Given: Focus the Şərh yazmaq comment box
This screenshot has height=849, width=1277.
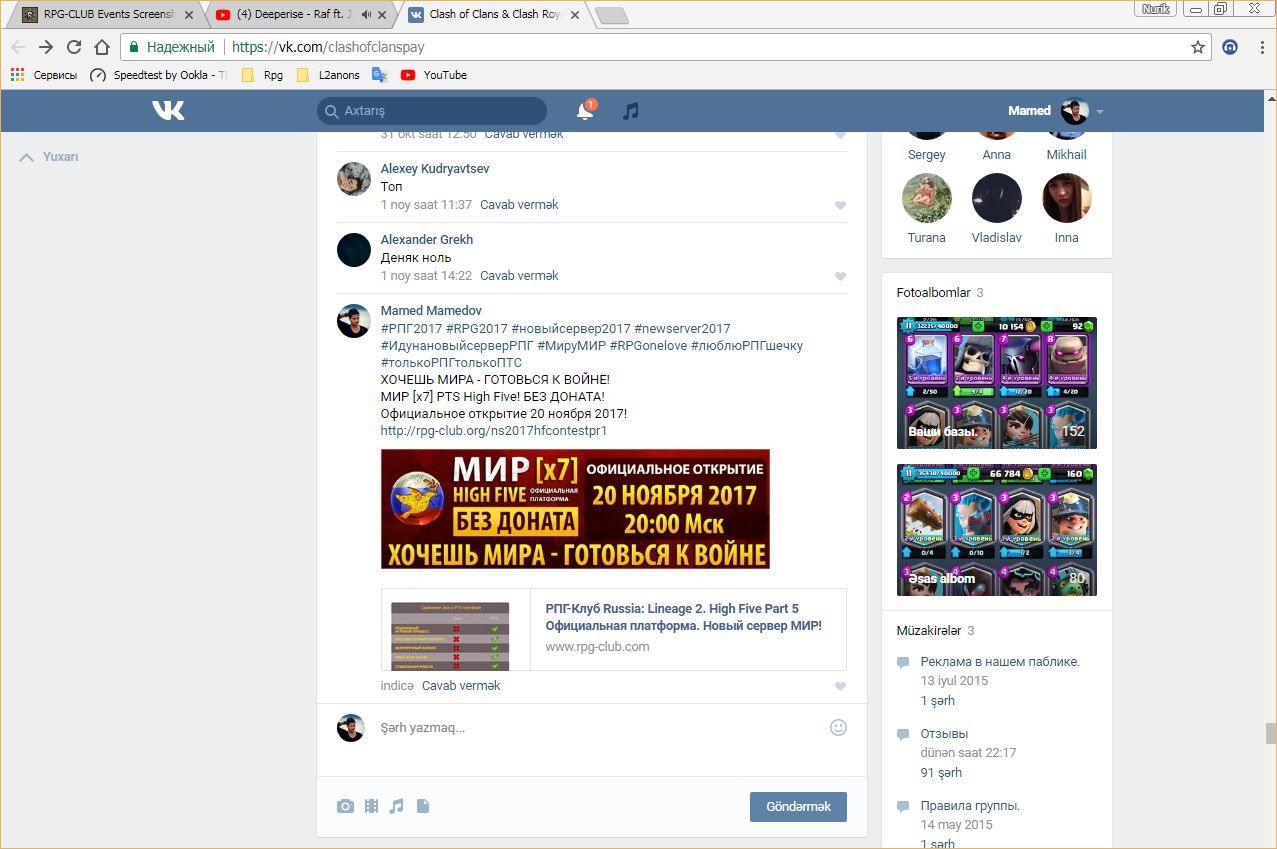Looking at the screenshot, I should pos(600,728).
